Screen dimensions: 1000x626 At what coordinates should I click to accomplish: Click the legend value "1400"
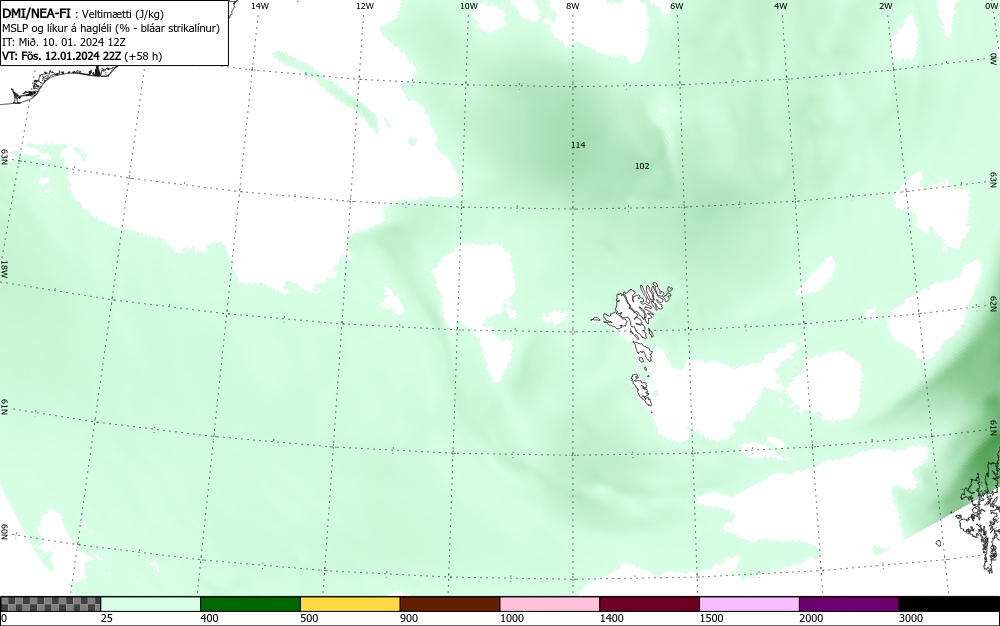click(612, 618)
